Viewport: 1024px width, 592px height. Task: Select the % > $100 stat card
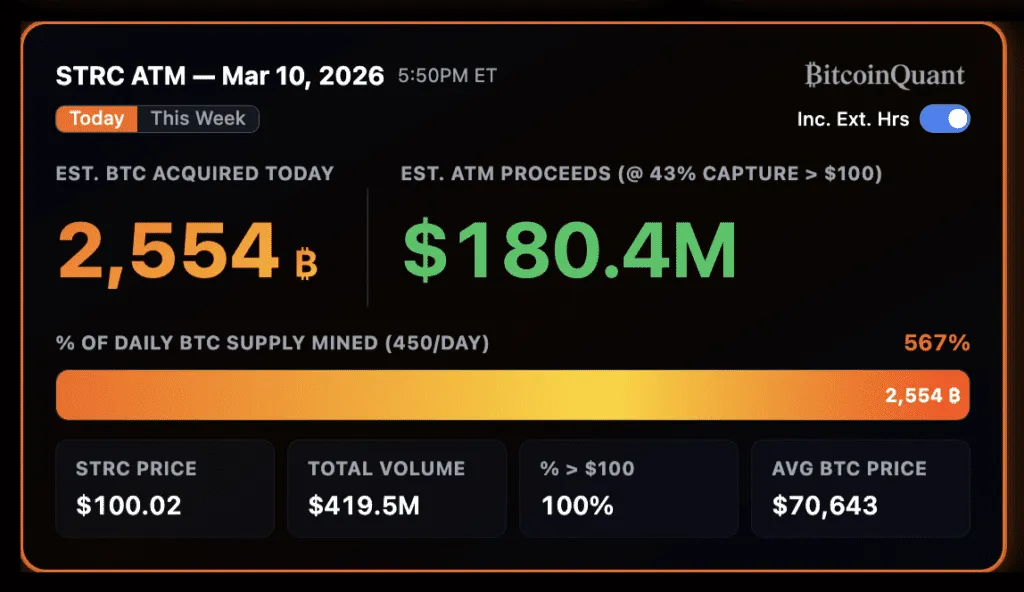coord(628,488)
